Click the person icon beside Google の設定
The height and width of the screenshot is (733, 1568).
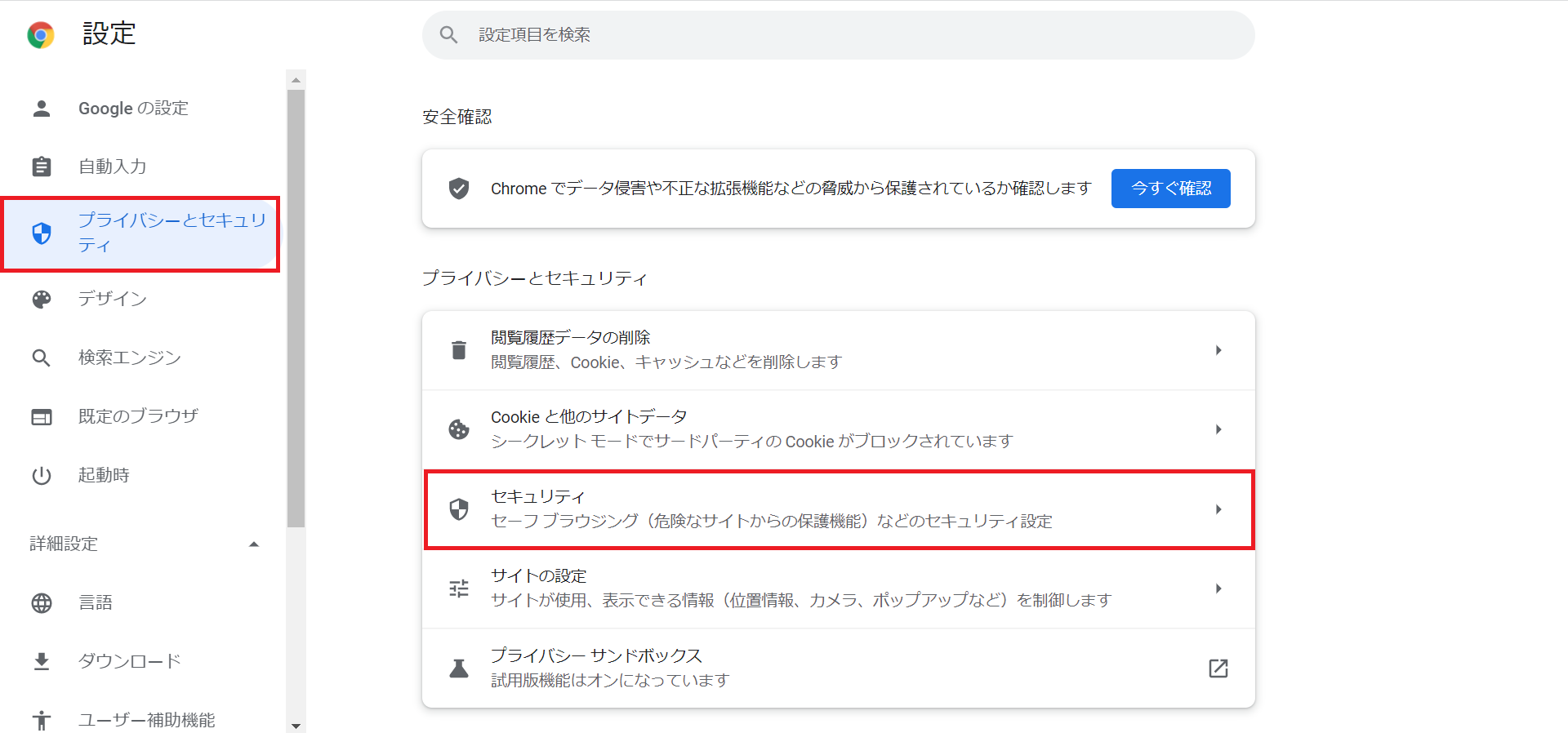[x=42, y=109]
